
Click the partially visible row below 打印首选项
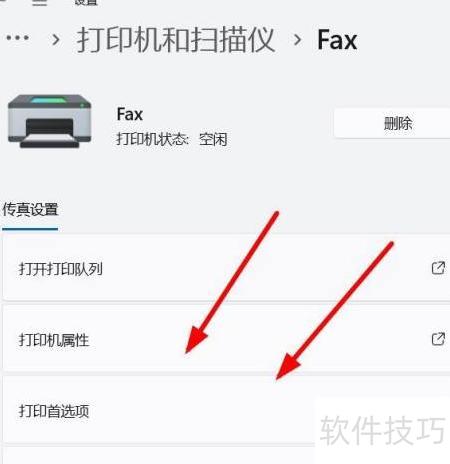(x=226, y=456)
